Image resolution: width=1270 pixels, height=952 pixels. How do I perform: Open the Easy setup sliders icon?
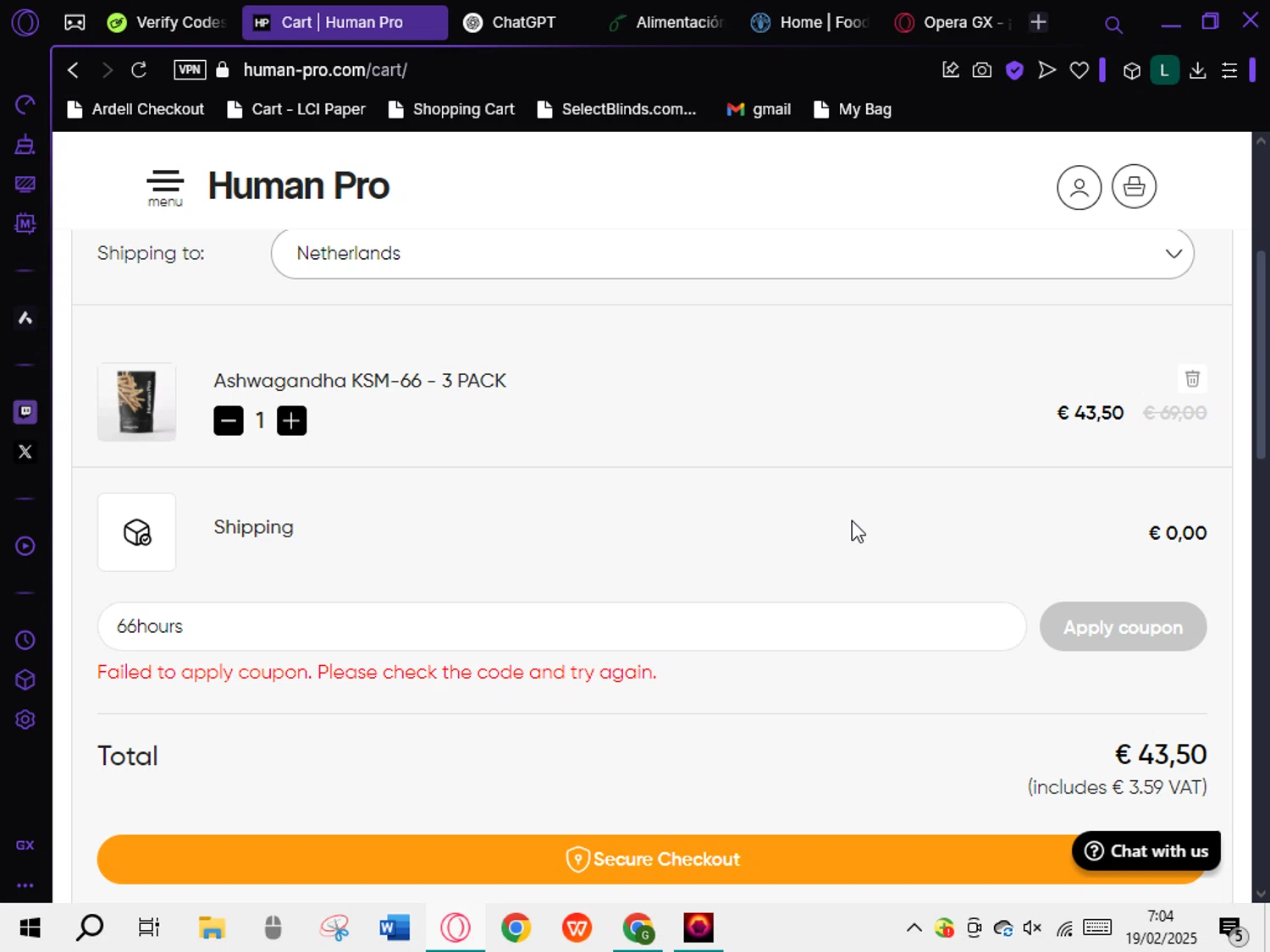1229,70
